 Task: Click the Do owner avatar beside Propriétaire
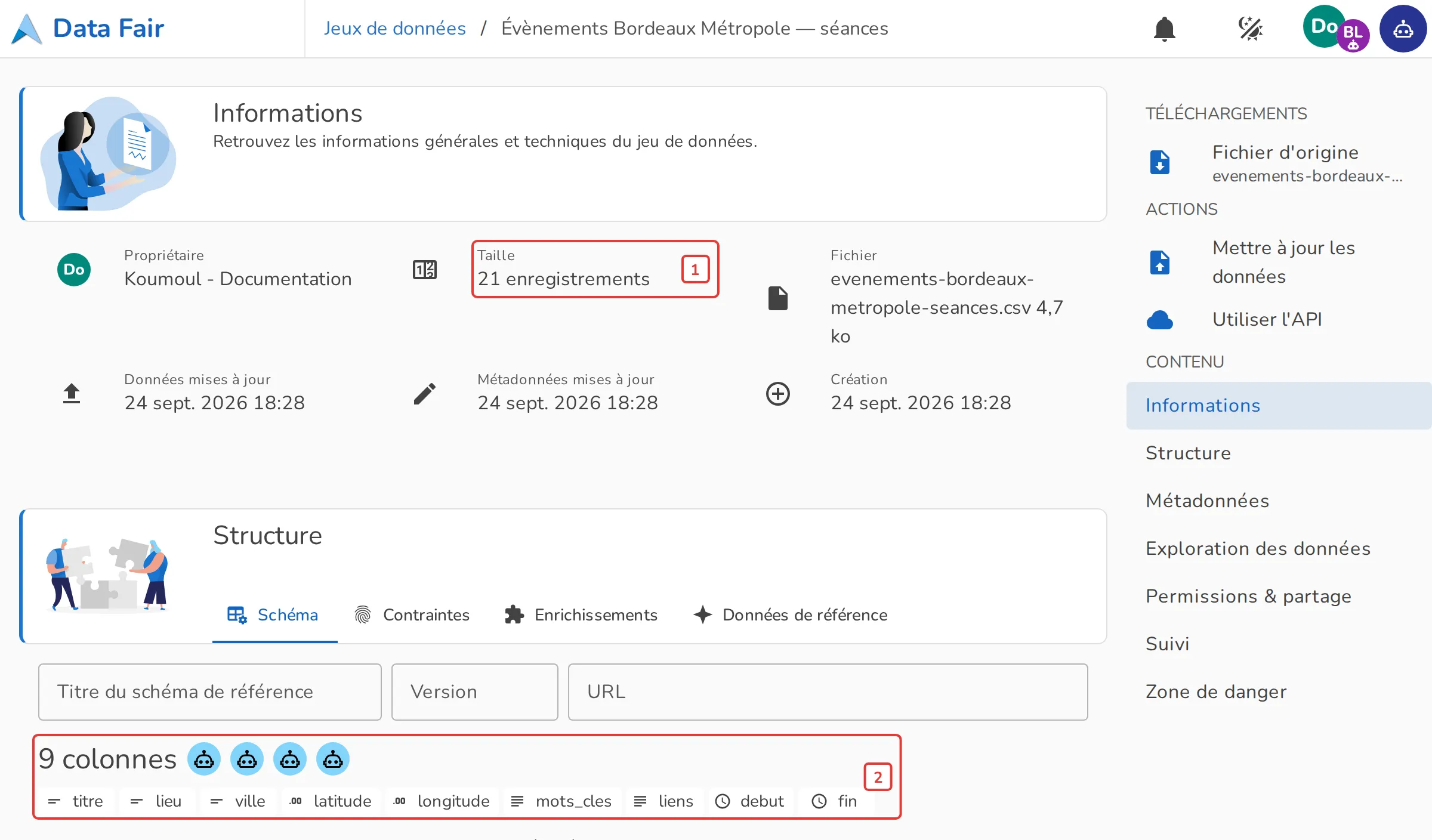click(74, 270)
